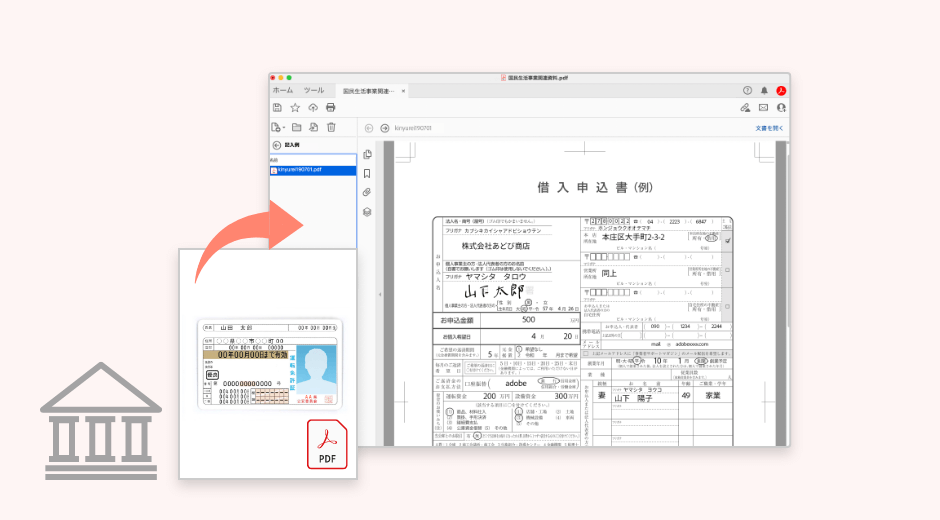Click the 文書を開く link
Screen dimensions: 940x520
[x=769, y=128]
